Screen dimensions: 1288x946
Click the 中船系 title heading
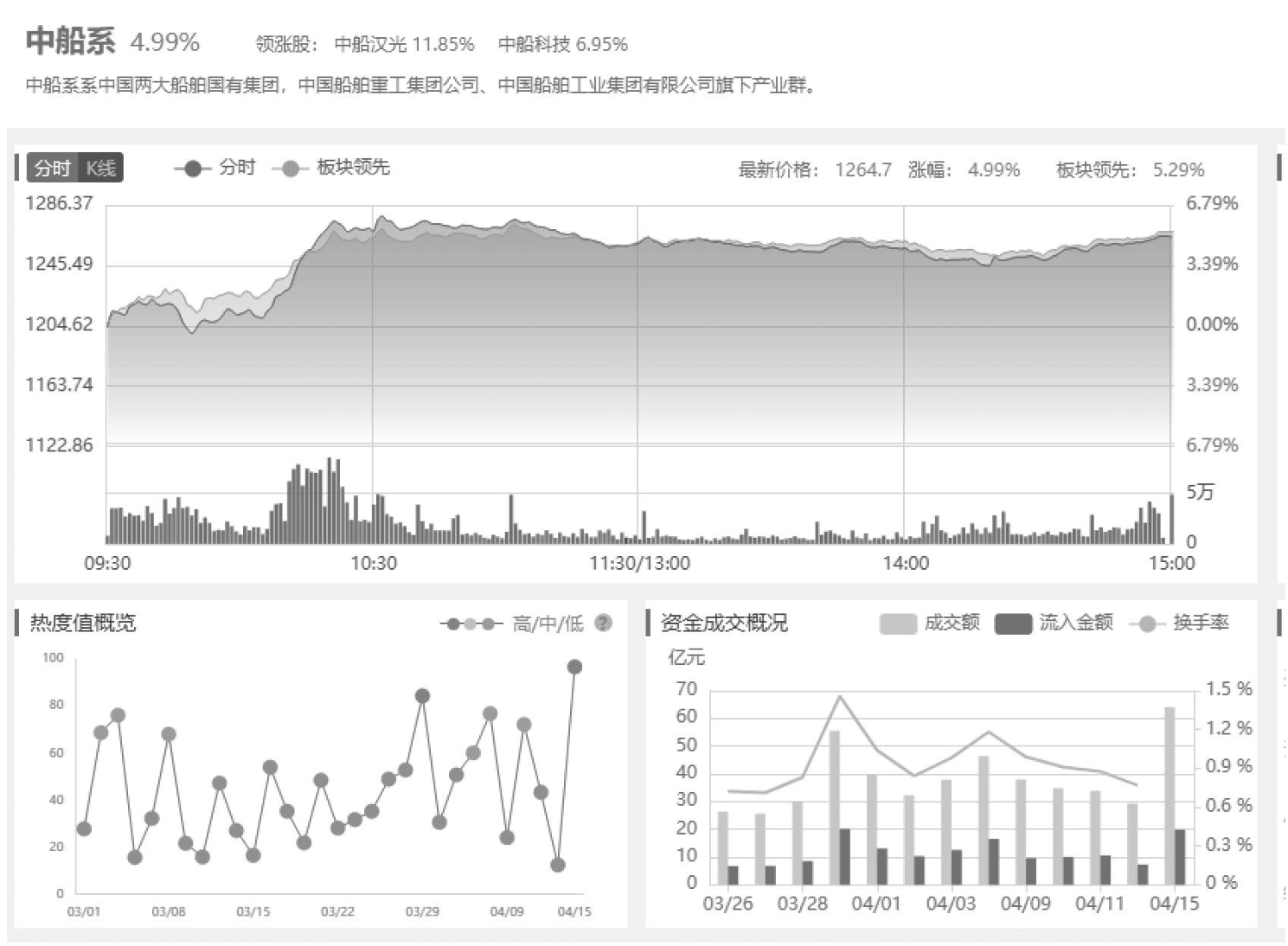tap(70, 41)
